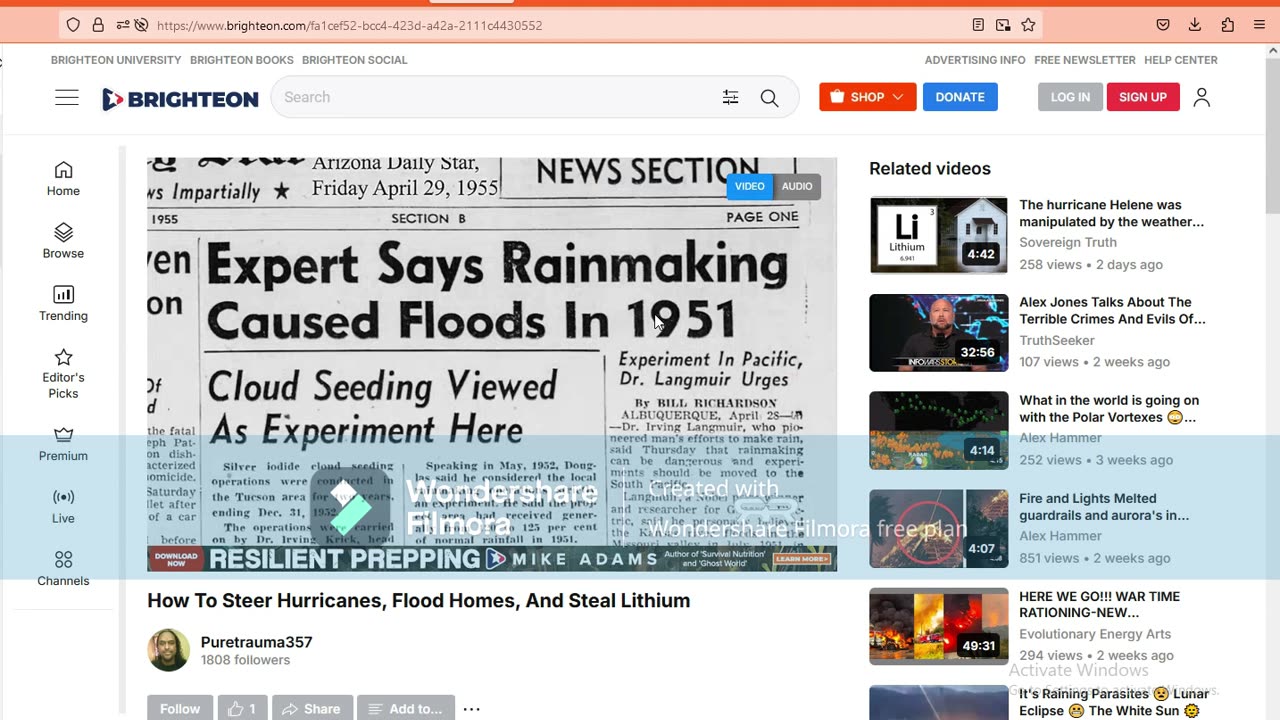The width and height of the screenshot is (1280, 720).
Task: Click the Sovereign Truth channel name
Action: click(1068, 242)
